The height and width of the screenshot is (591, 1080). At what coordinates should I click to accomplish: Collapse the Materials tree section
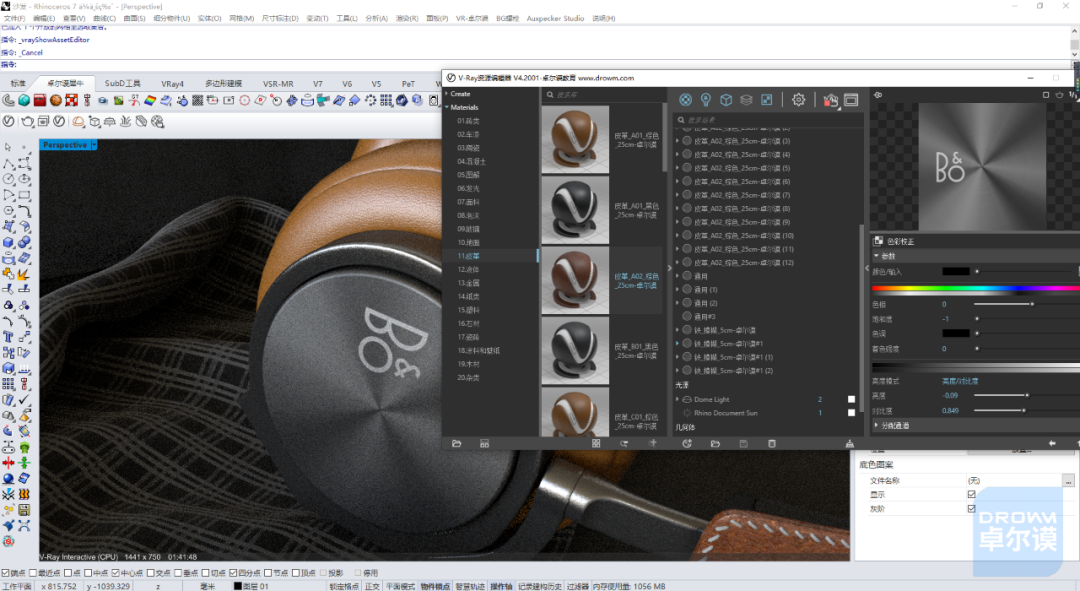[447, 107]
